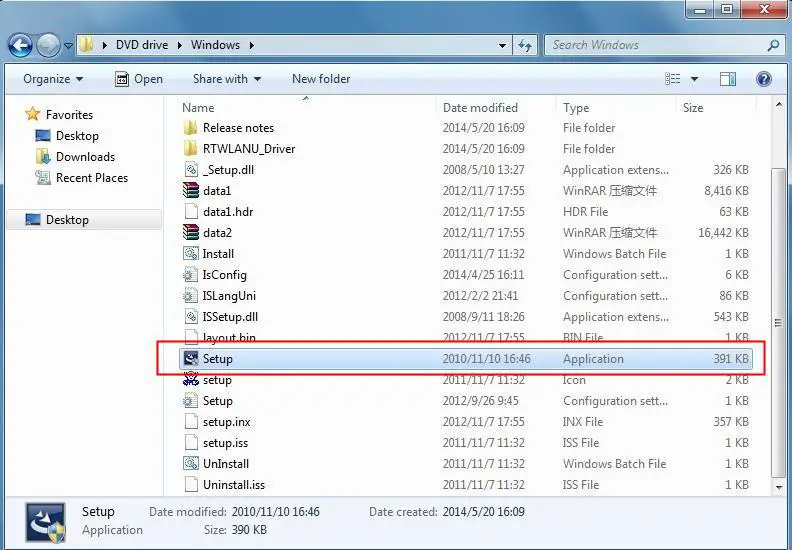Select Windows in the address path
792x550 pixels.
pyautogui.click(x=215, y=45)
